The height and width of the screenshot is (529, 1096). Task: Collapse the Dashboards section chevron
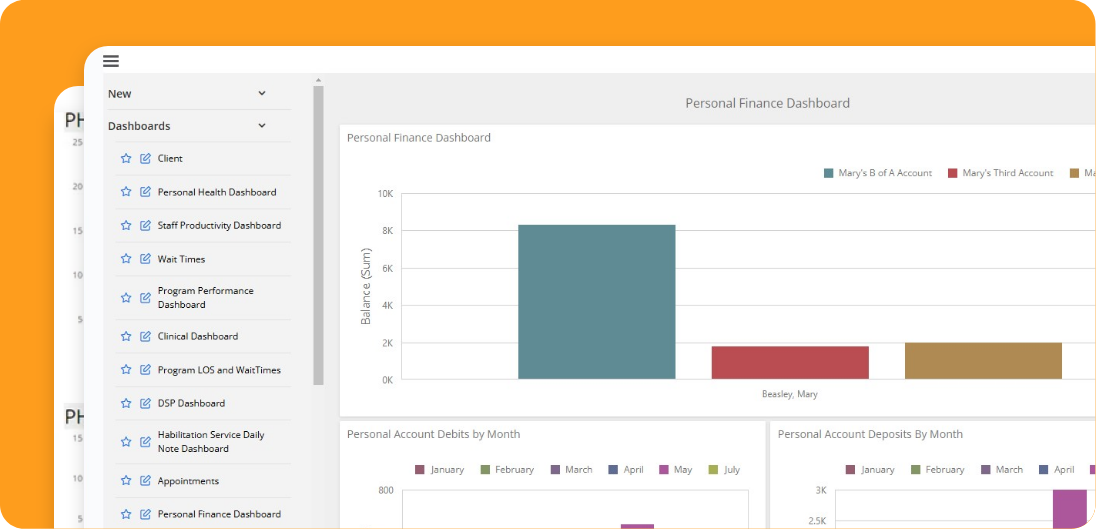[x=262, y=126]
